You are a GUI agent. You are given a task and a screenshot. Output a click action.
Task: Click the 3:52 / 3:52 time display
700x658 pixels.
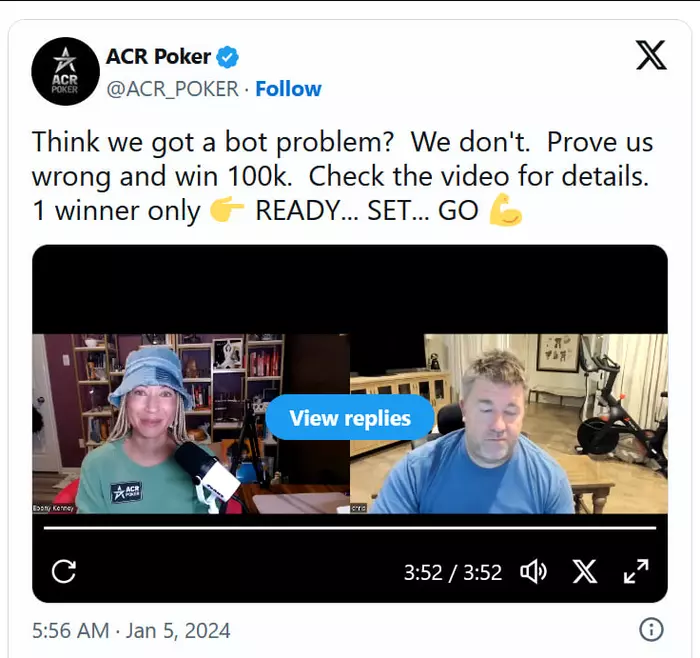pos(453,572)
